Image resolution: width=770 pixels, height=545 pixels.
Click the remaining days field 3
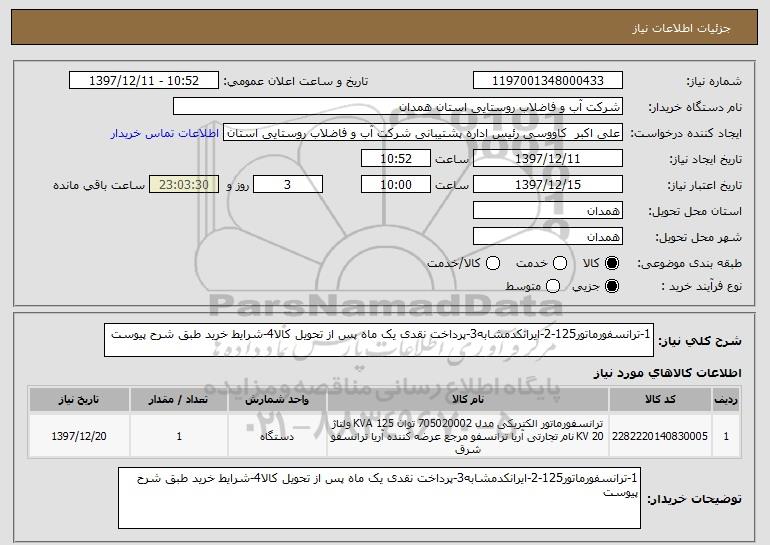point(288,185)
